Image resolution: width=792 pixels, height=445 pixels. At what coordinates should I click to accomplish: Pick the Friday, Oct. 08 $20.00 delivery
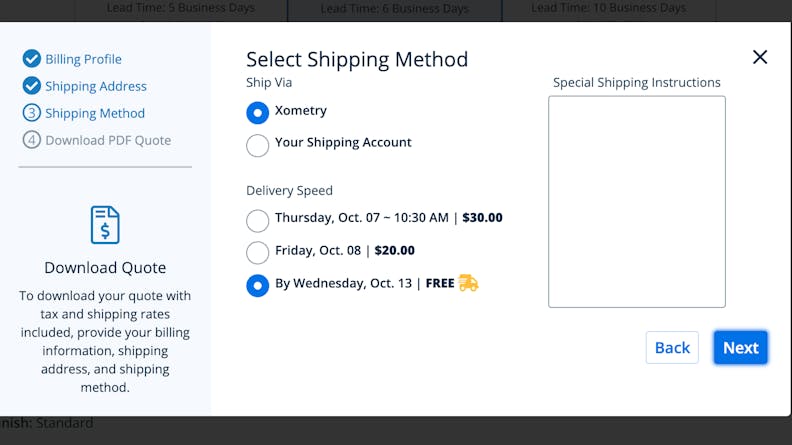point(258,252)
